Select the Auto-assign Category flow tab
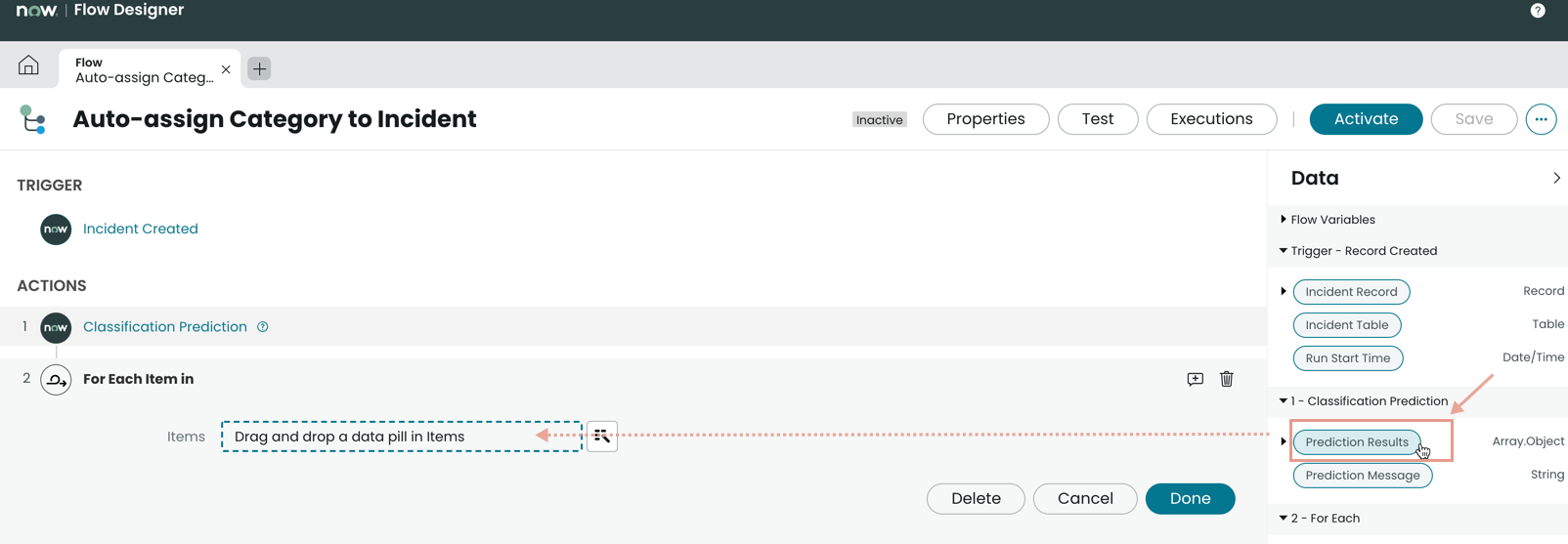 144,69
